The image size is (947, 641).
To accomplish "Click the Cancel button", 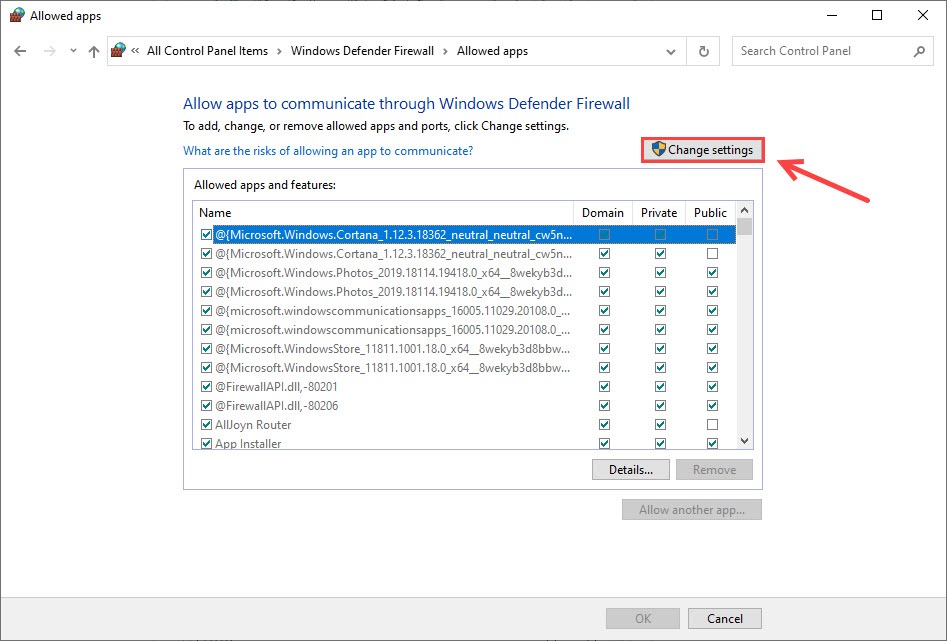I will click(x=724, y=618).
